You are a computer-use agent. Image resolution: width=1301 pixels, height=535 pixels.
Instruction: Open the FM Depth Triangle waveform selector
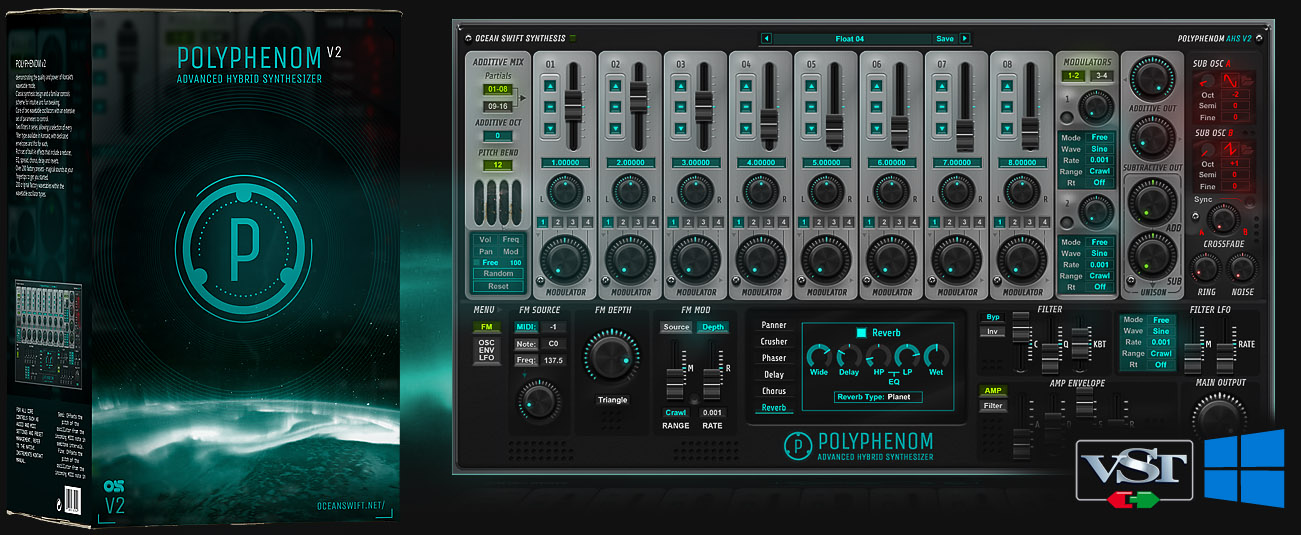tap(612, 400)
